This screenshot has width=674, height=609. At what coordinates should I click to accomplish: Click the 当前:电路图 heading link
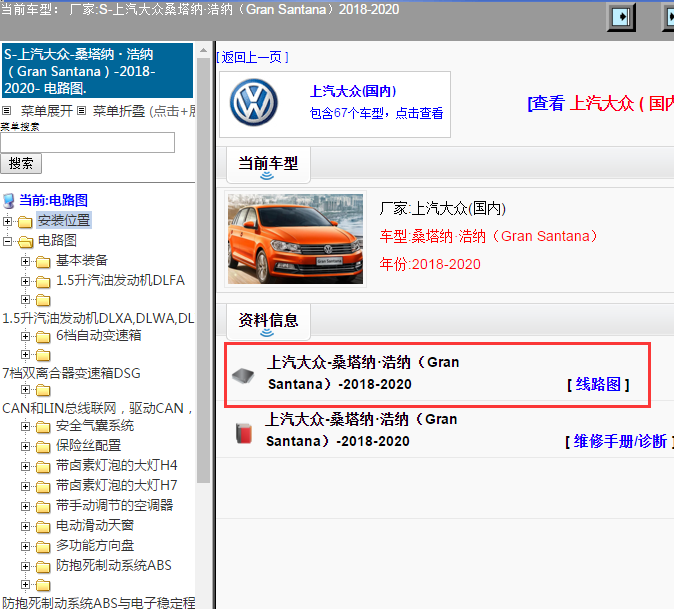[x=53, y=200]
